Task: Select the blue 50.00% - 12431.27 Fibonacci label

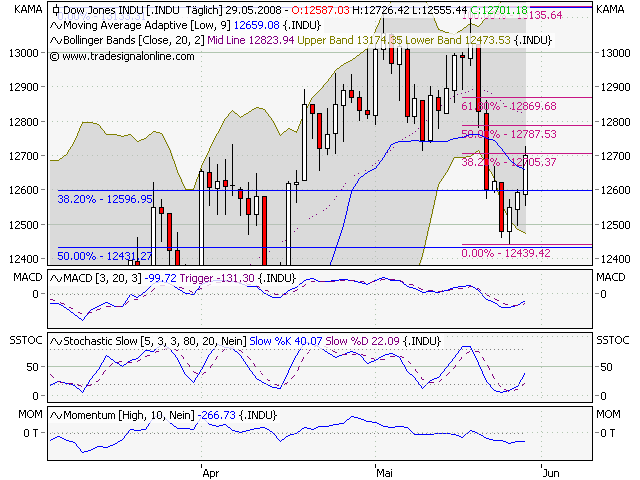Action: 104,256
